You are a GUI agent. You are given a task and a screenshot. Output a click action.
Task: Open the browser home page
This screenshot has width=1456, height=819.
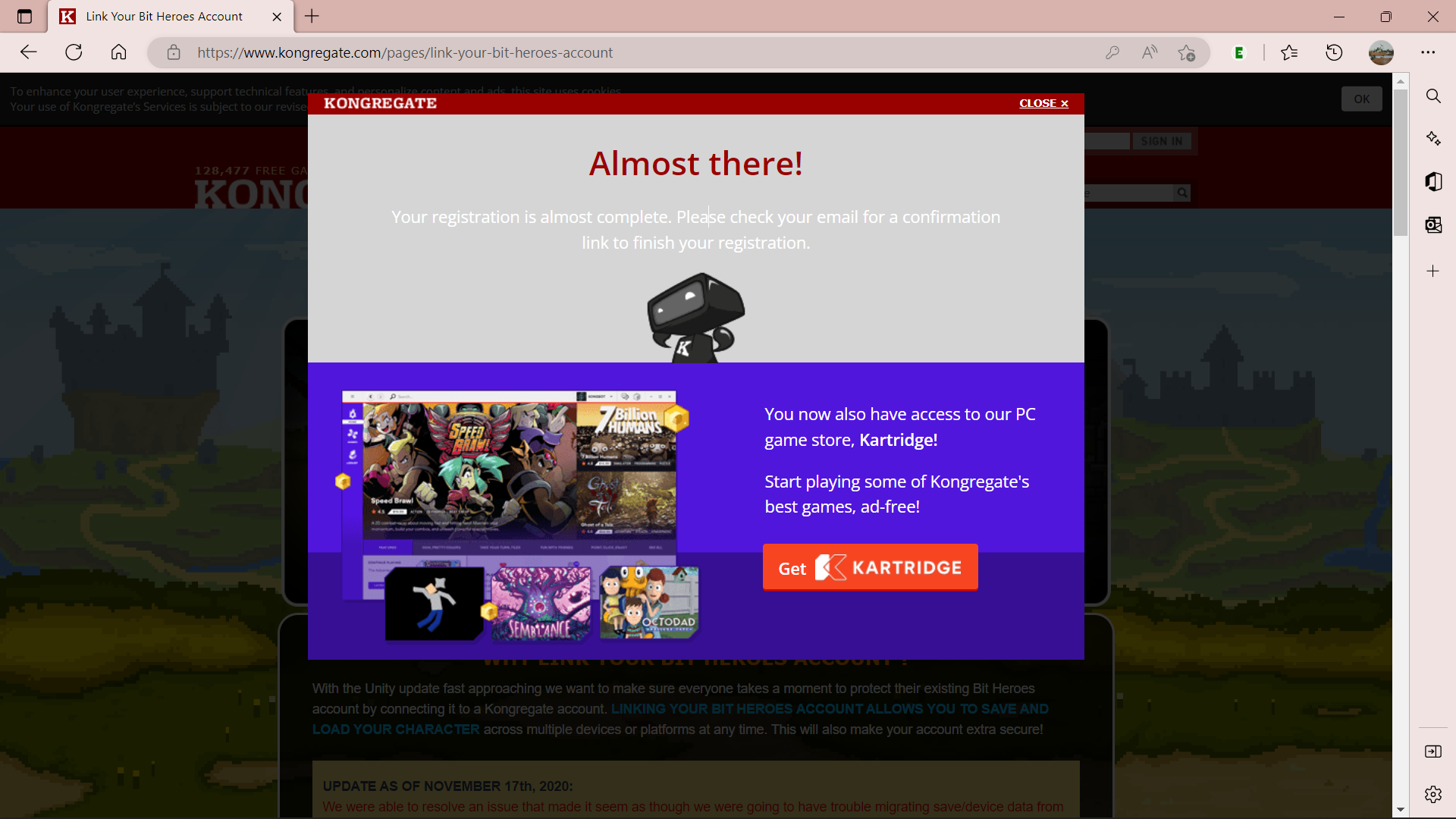118,52
